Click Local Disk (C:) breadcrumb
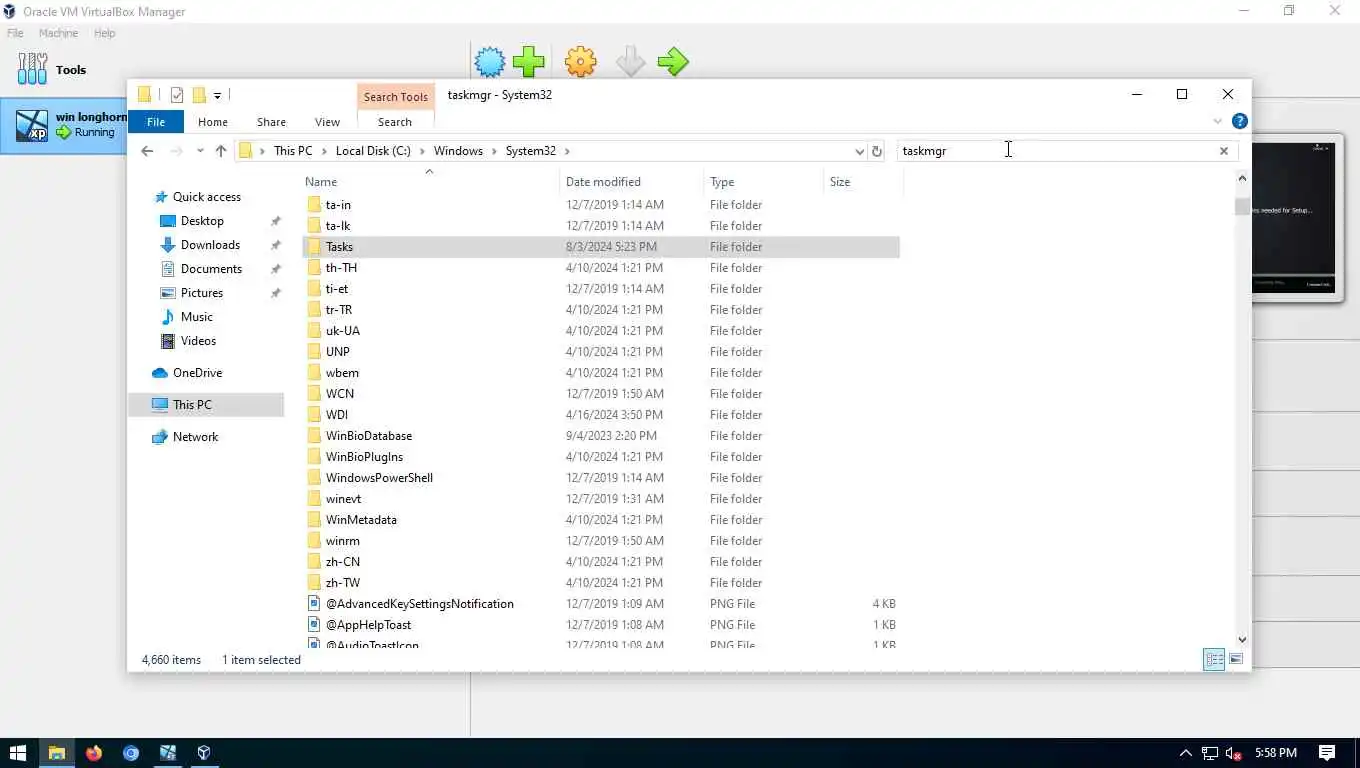Image resolution: width=1360 pixels, height=768 pixels. point(373,151)
